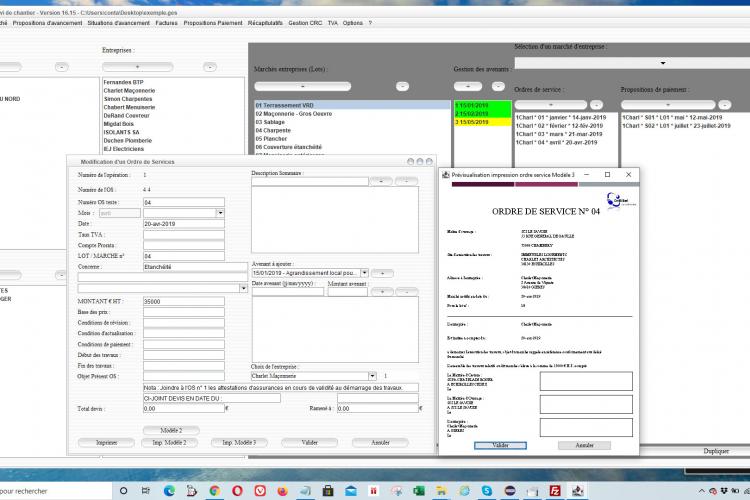The image size is (750, 500).
Task: Open Microsoft Edge from the taskbar
Action: tap(169, 490)
